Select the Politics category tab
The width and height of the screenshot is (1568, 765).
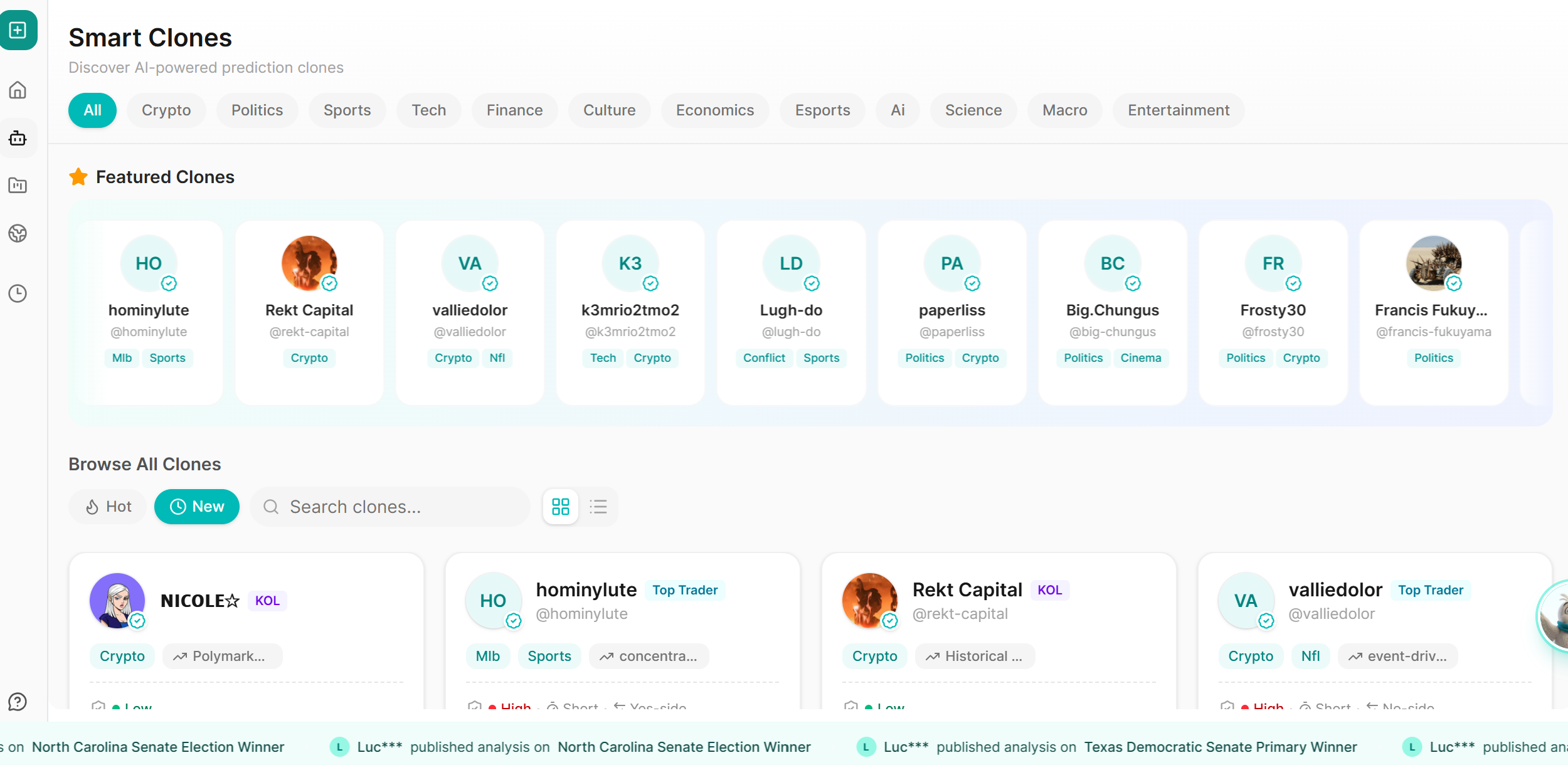coord(257,110)
